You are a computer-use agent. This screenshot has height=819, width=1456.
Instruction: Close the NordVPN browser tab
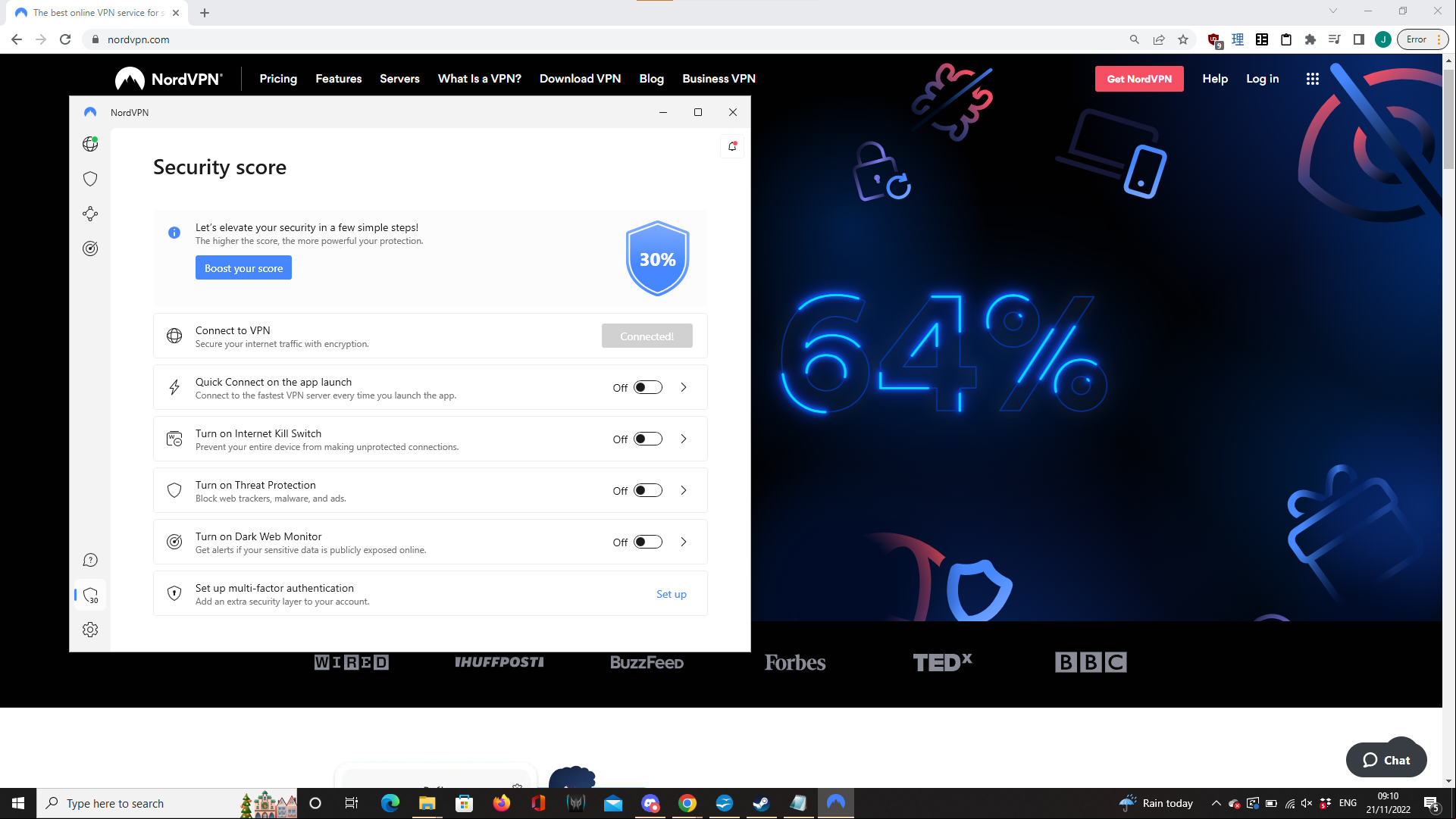point(176,13)
